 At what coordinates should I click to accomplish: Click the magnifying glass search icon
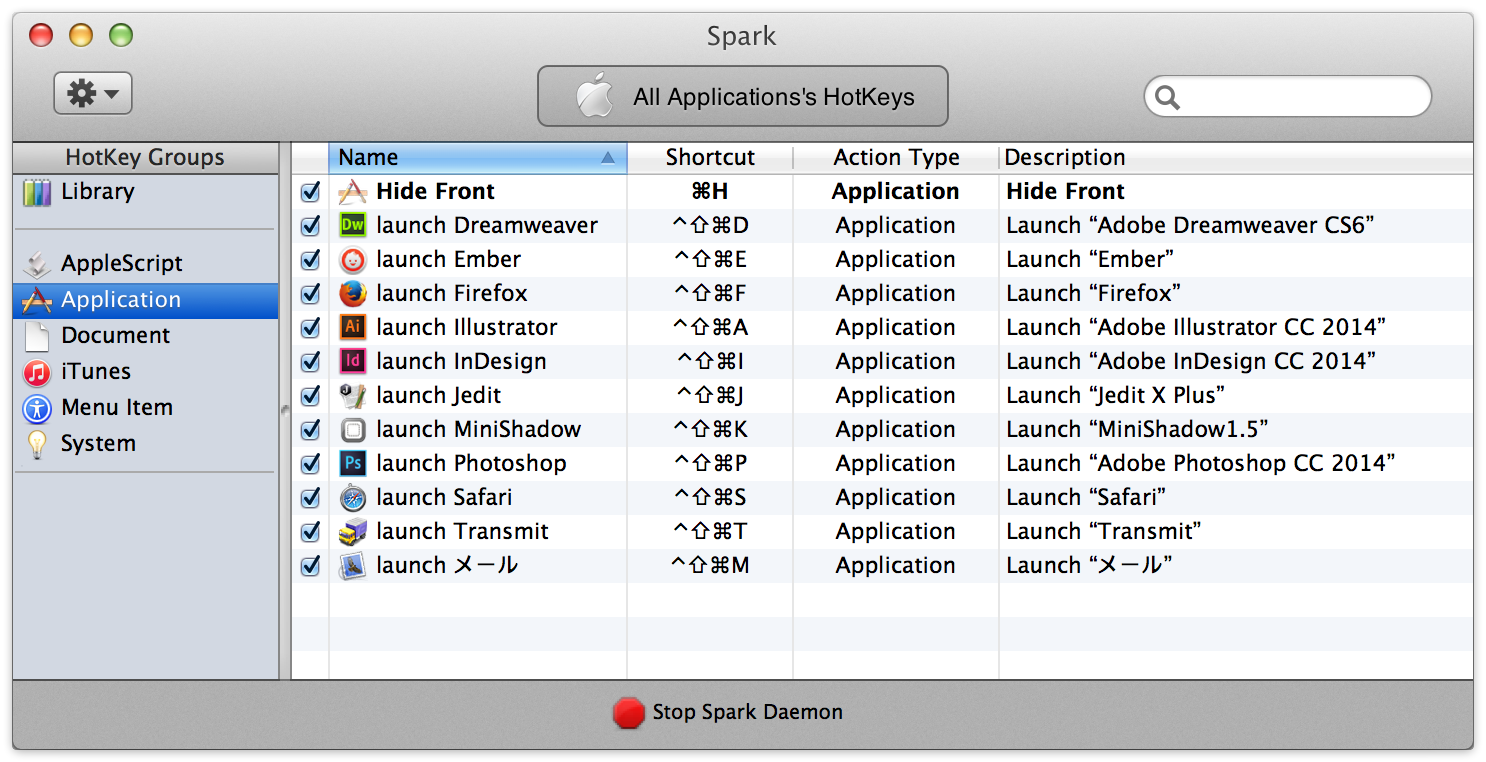pyautogui.click(x=1167, y=97)
